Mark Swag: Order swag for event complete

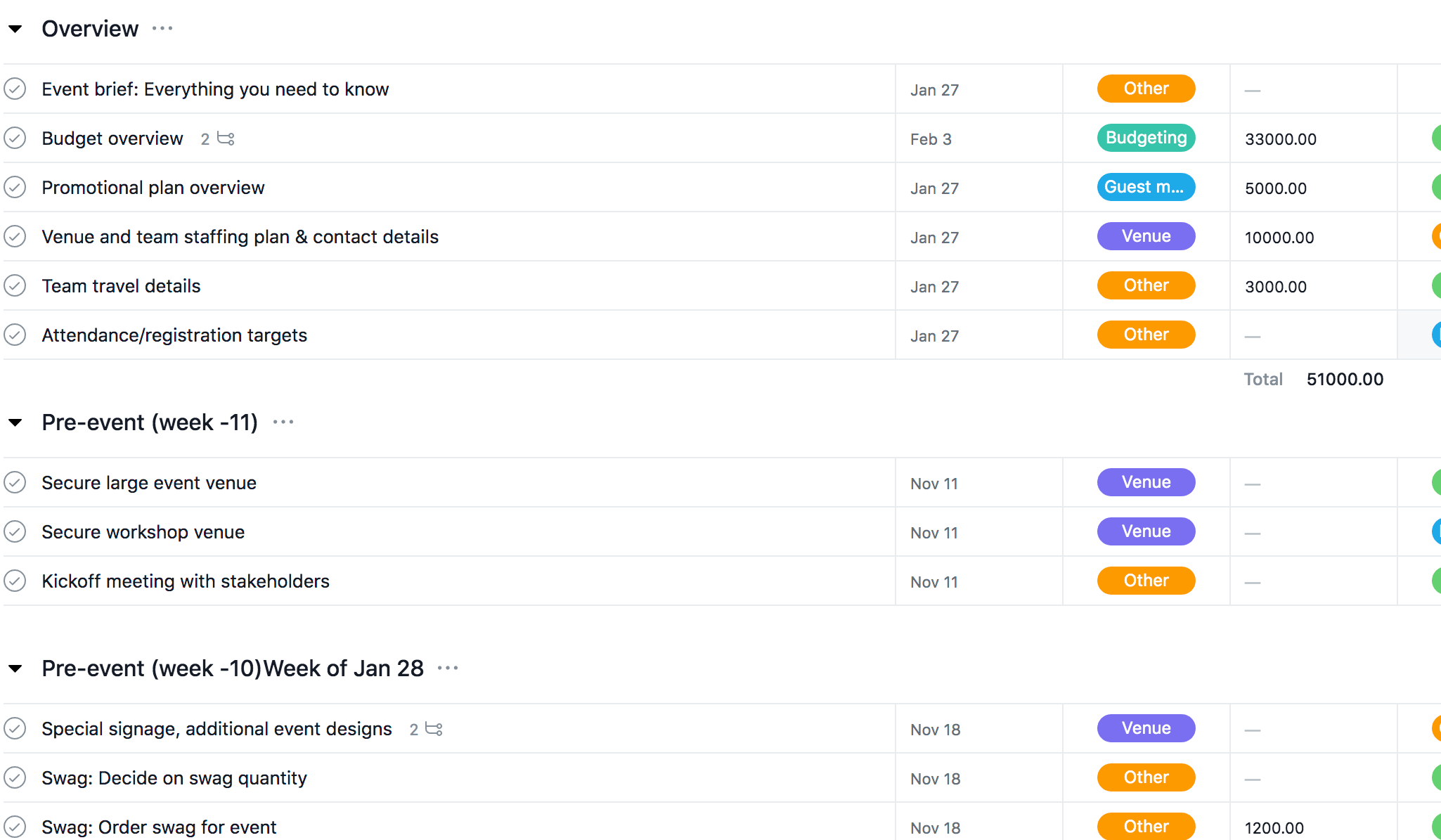[15, 827]
